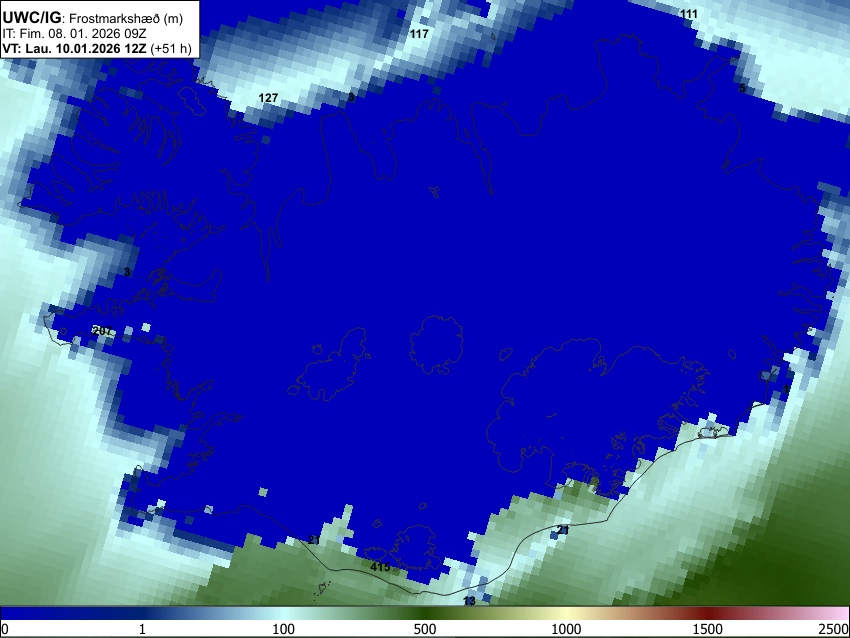Click the map value label '415'

(380, 567)
